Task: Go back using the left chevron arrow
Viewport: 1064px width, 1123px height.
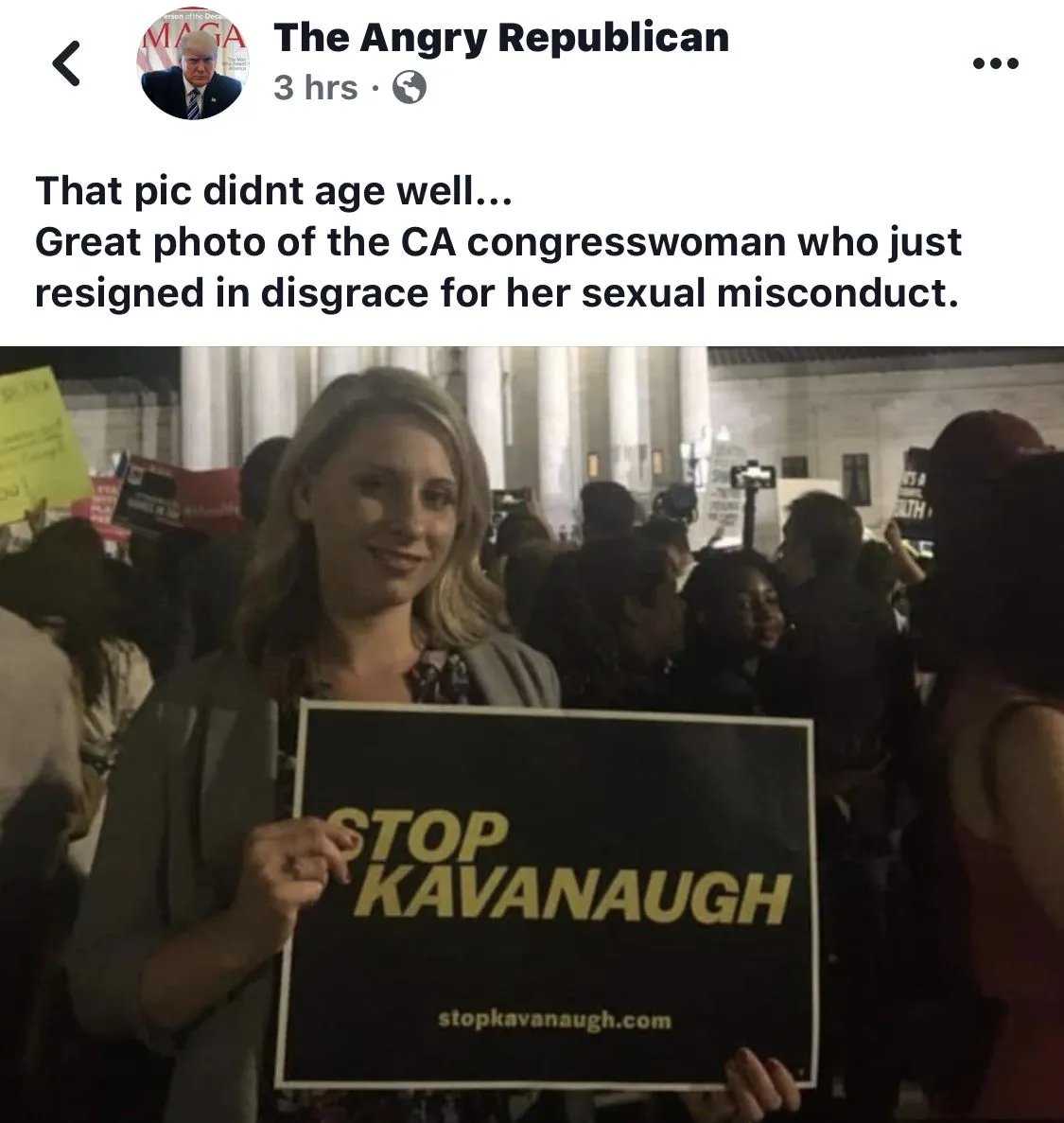Action: coord(66,63)
